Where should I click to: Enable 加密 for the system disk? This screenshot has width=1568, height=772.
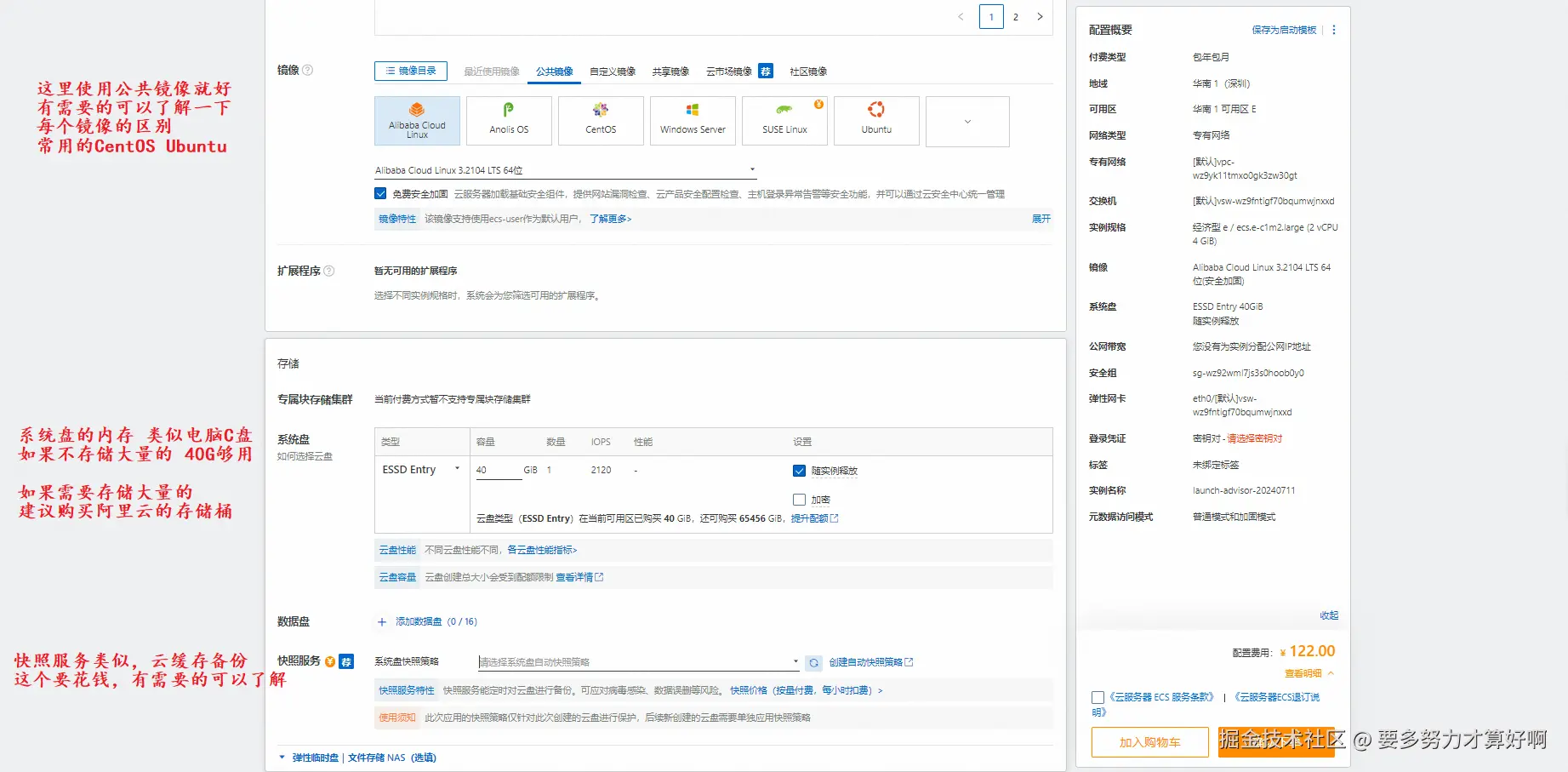[x=799, y=500]
